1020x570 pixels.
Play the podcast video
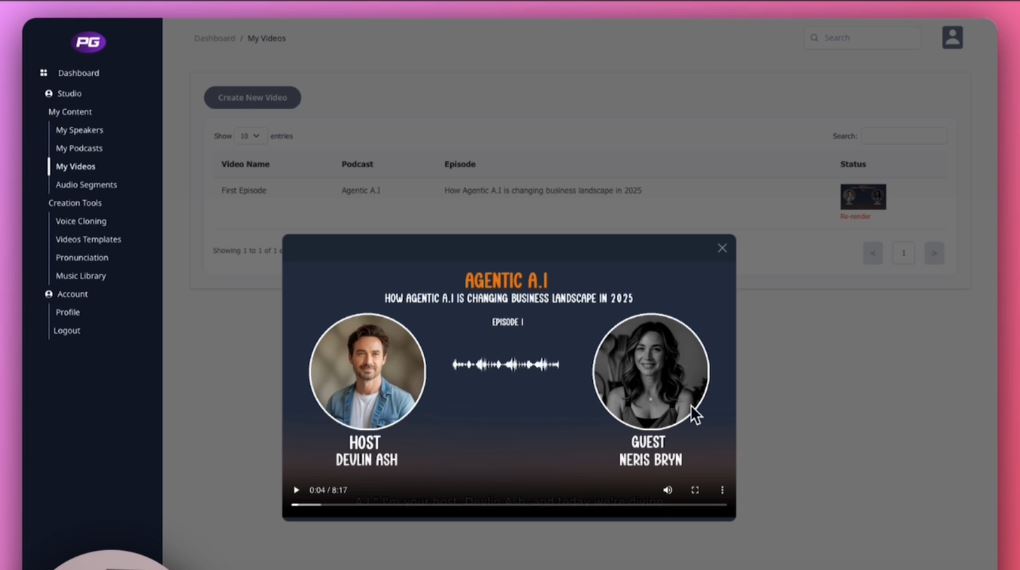pos(296,490)
